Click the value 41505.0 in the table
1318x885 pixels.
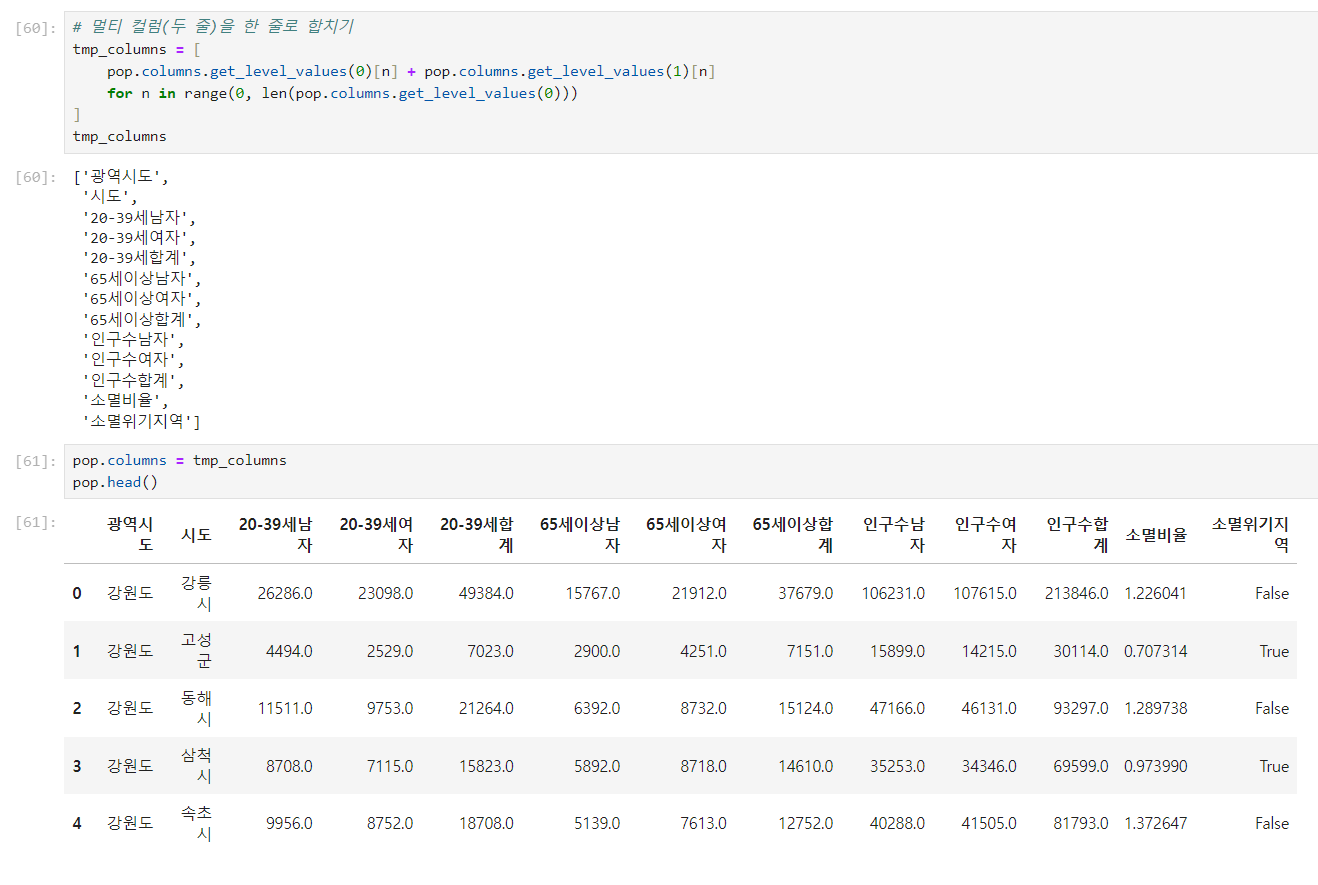[989, 824]
